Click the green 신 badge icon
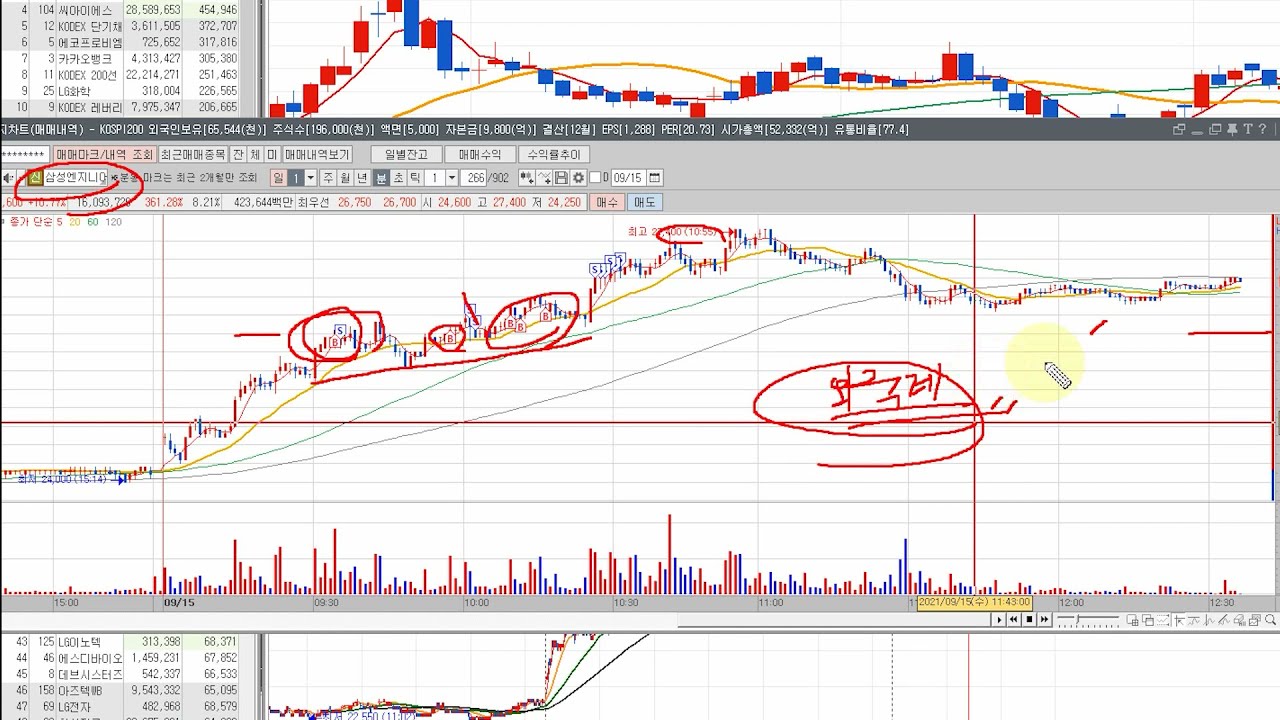 pos(35,177)
